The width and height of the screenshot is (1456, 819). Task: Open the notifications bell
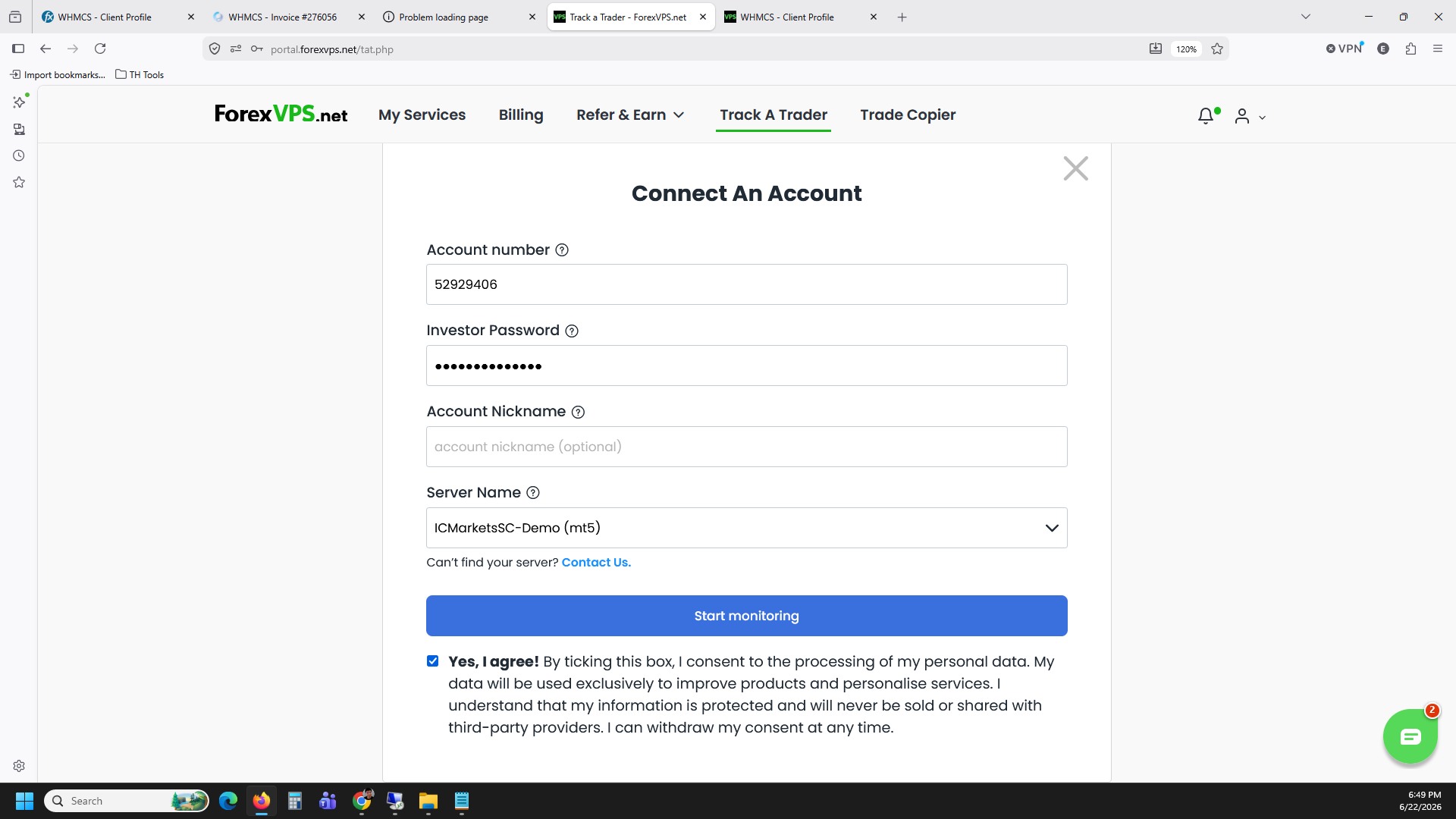click(1206, 116)
